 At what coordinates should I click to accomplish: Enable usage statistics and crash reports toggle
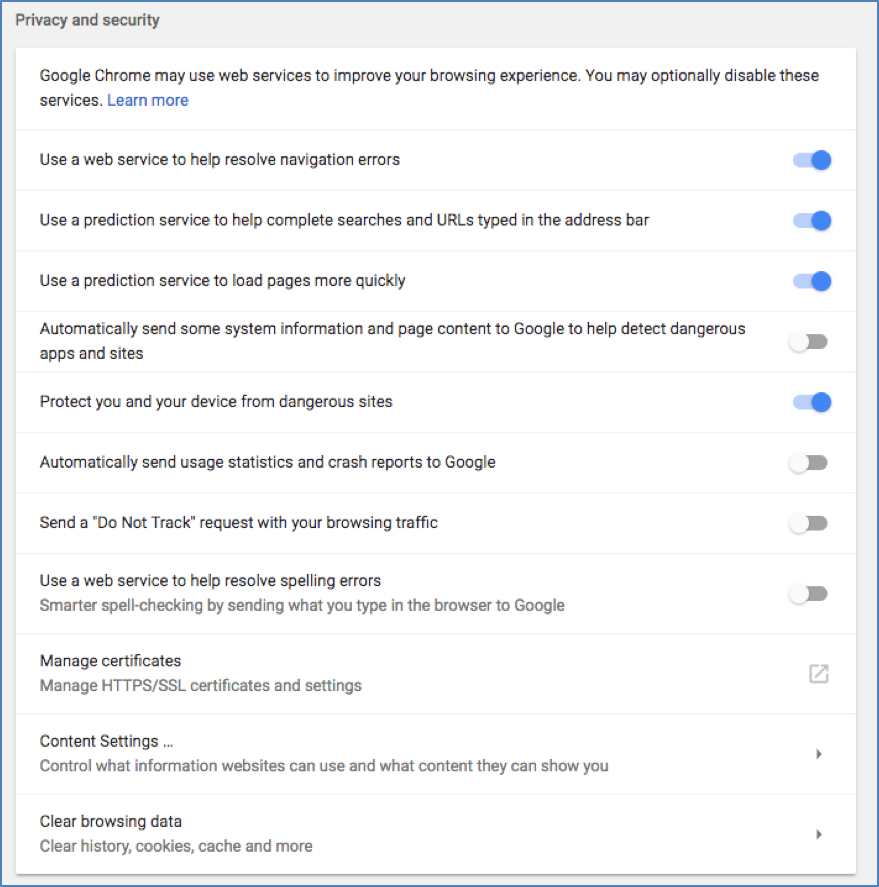pyautogui.click(x=808, y=463)
